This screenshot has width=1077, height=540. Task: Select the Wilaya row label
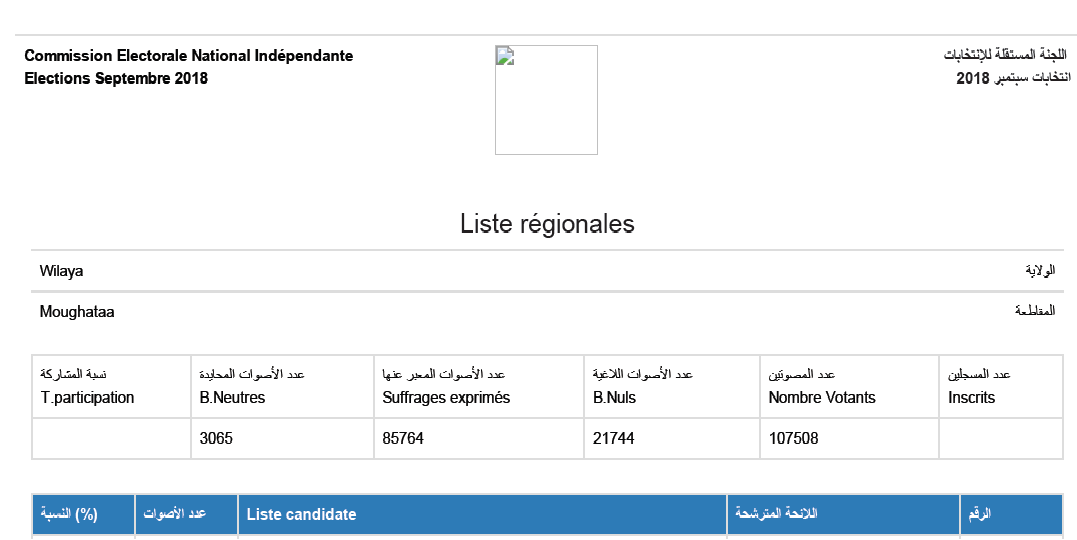tap(61, 271)
